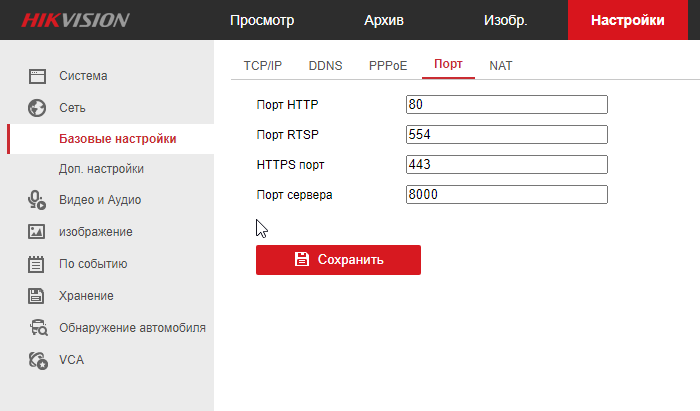Switch to the DDNS tab

click(325, 66)
